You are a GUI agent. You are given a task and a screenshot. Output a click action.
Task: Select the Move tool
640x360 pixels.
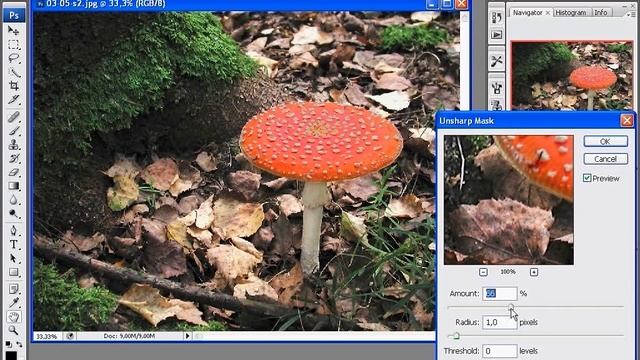(13, 31)
